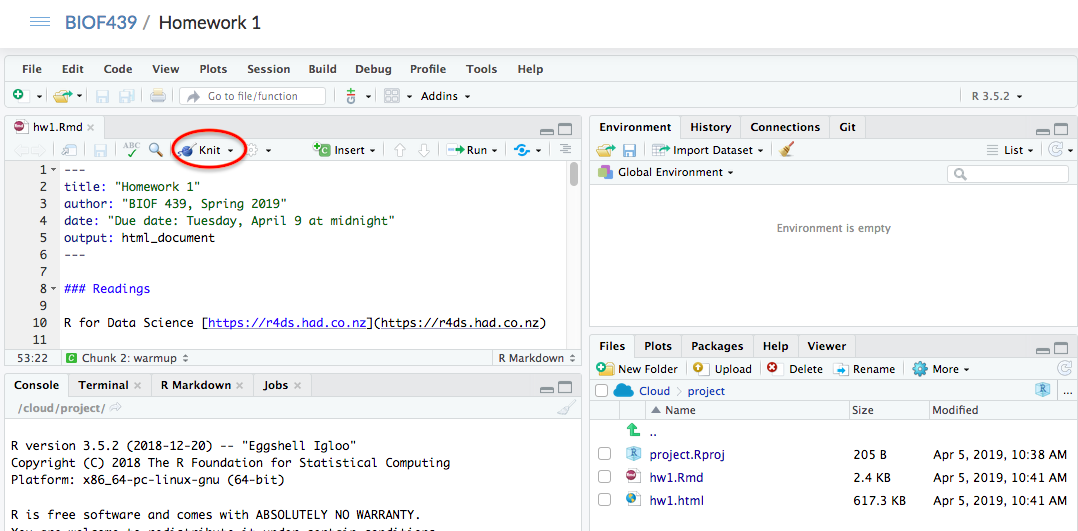
Task: Open the Chunk 2: warmup selector
Action: coord(127,358)
